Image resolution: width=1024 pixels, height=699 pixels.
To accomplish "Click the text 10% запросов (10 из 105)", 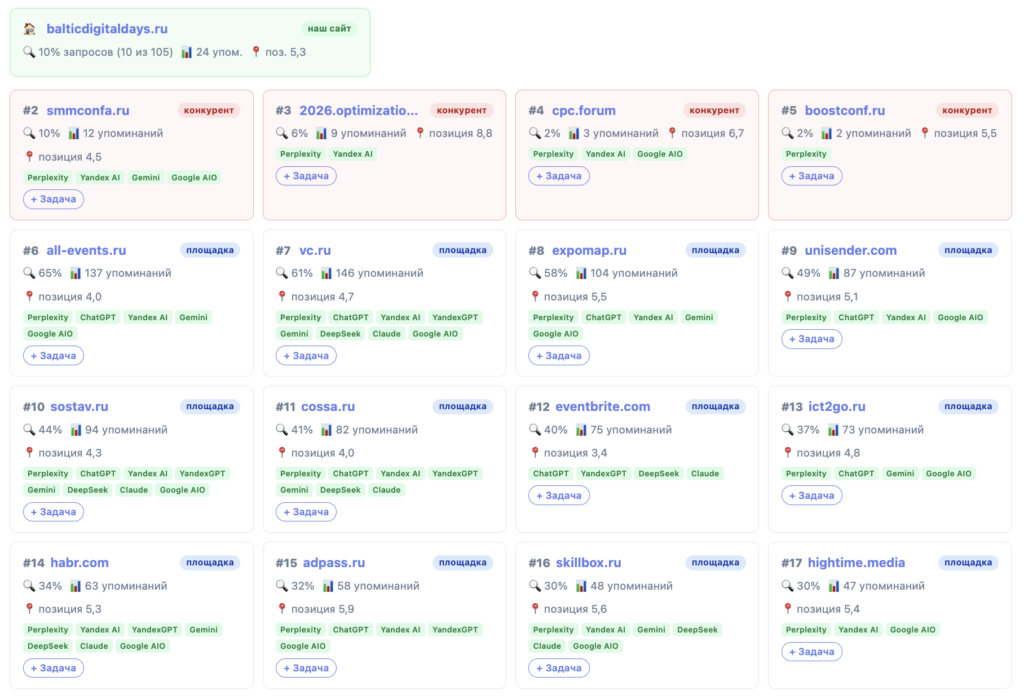I will [x=105, y=52].
